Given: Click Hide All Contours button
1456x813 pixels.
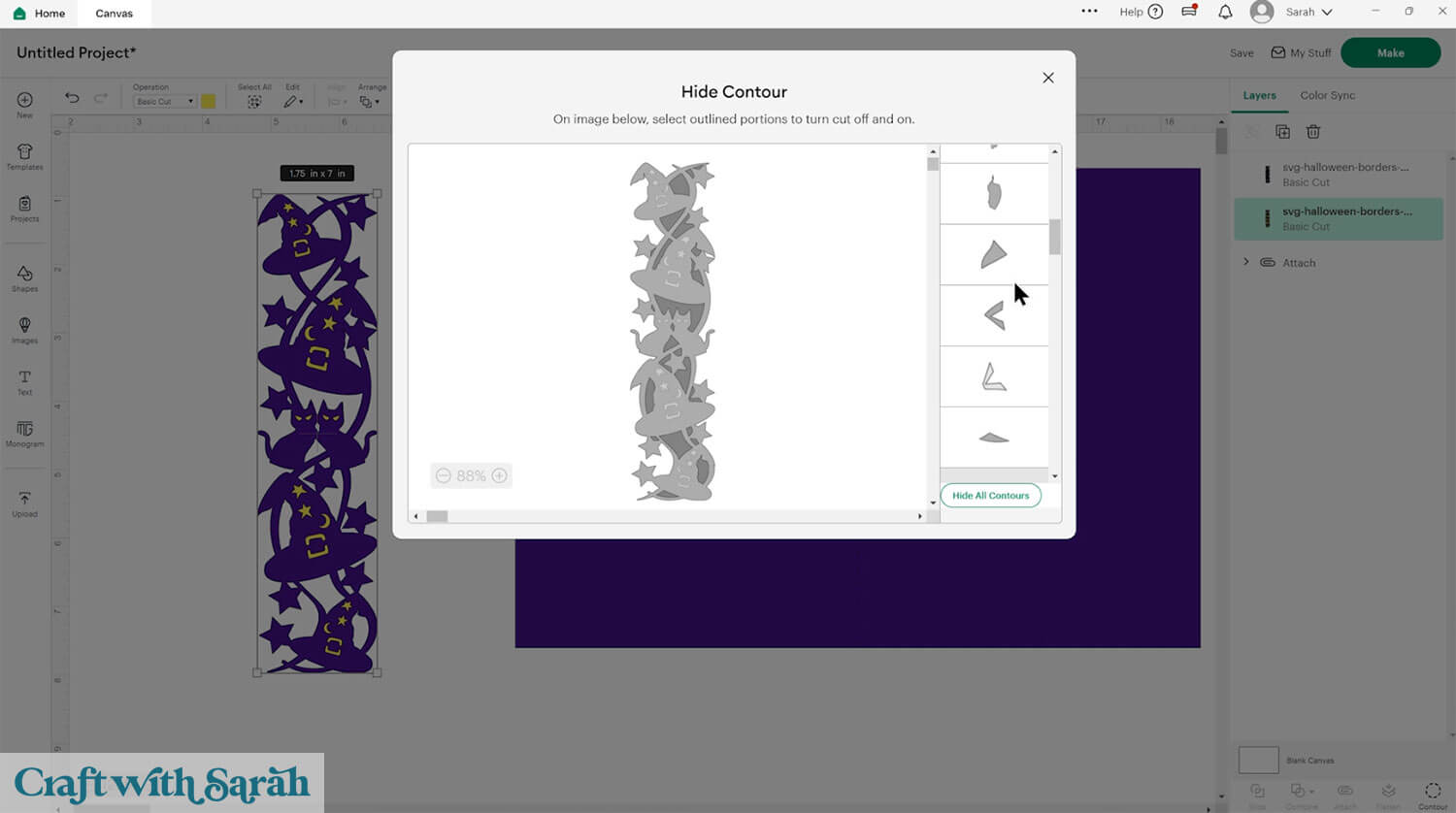Looking at the screenshot, I should click(990, 495).
